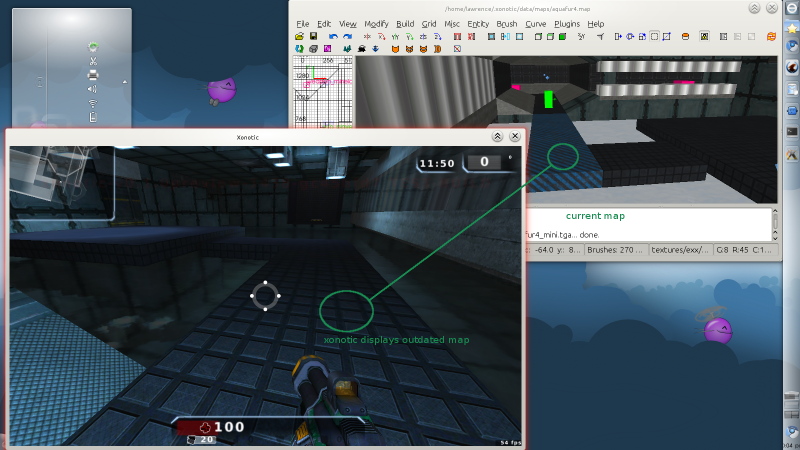Open the Plugins menu

(567, 23)
